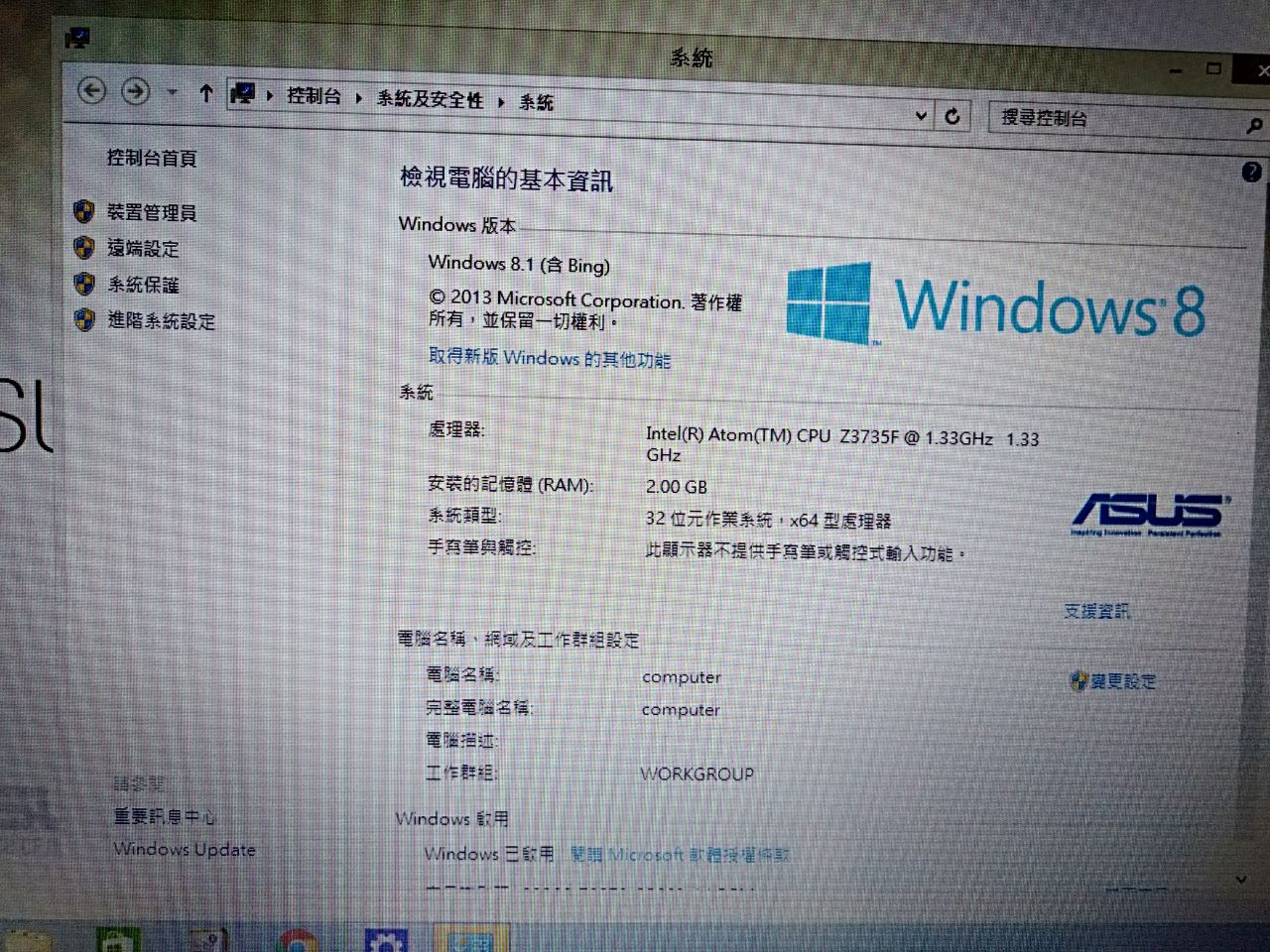1270x952 pixels.
Task: Refresh the page with the refresh button
Action: 952,116
